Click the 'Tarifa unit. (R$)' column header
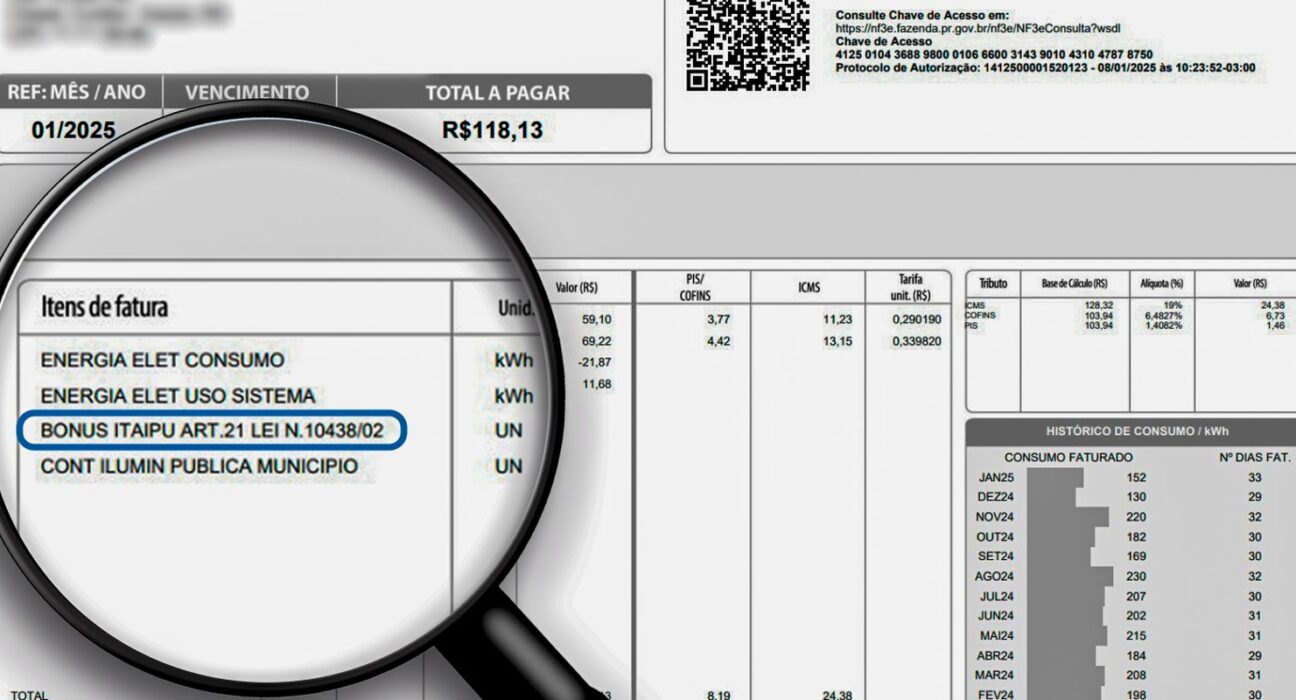Screen dimensions: 1296x700 pos(910,287)
